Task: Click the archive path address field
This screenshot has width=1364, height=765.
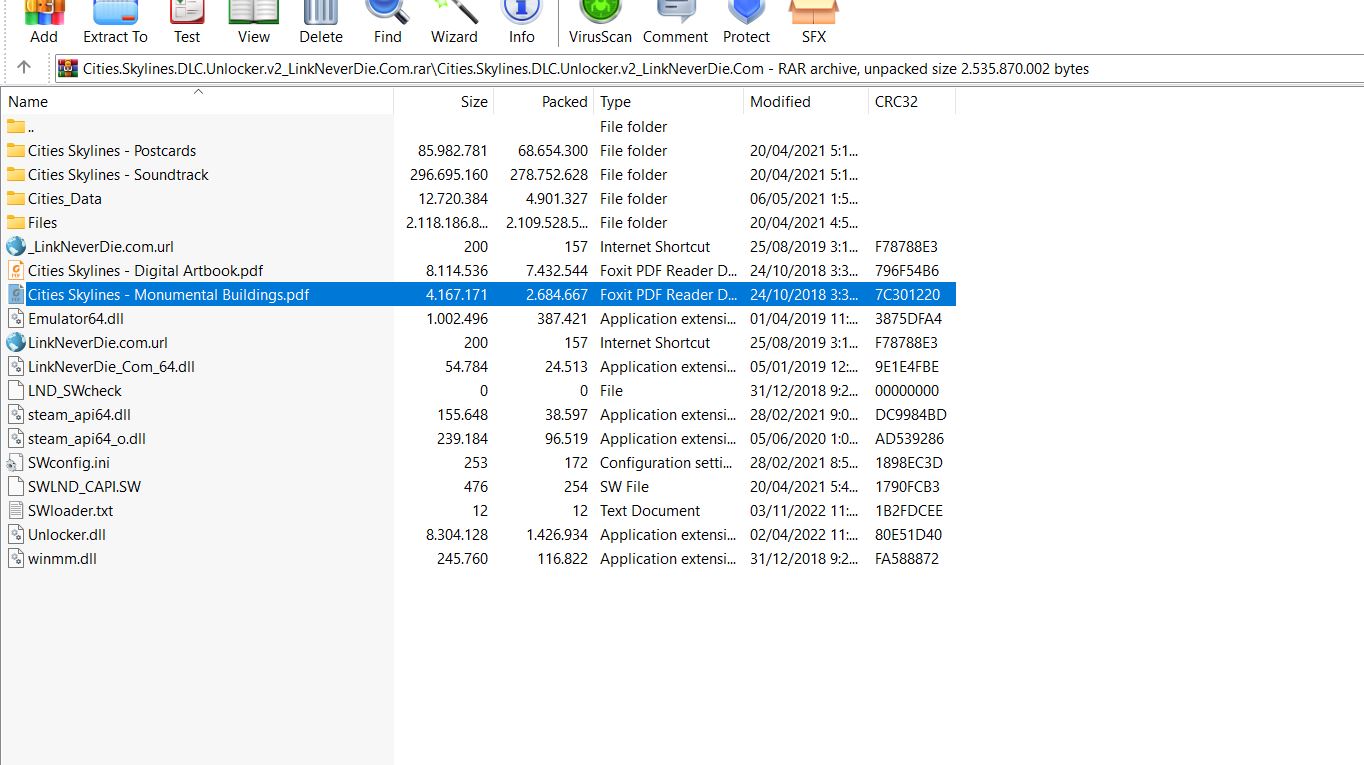Action: pyautogui.click(x=700, y=69)
